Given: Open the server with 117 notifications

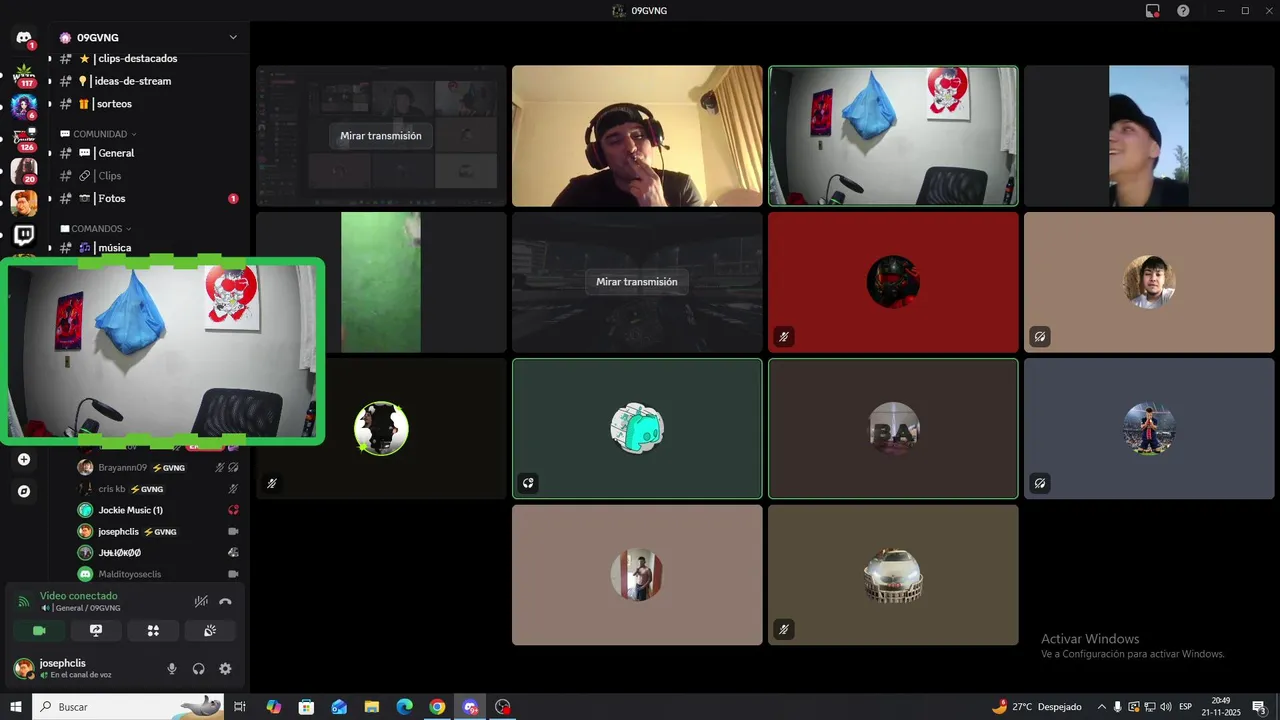Looking at the screenshot, I should 24,74.
